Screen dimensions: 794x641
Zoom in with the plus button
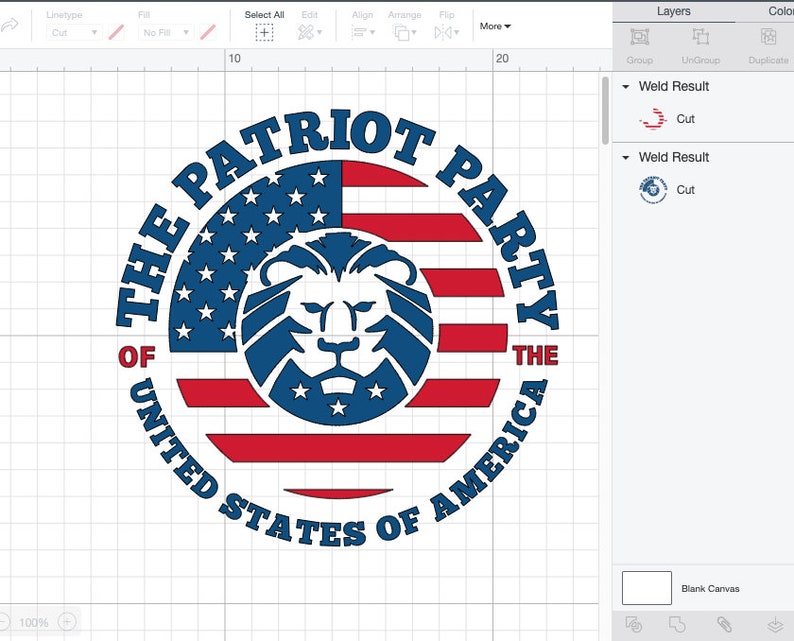pos(67,622)
